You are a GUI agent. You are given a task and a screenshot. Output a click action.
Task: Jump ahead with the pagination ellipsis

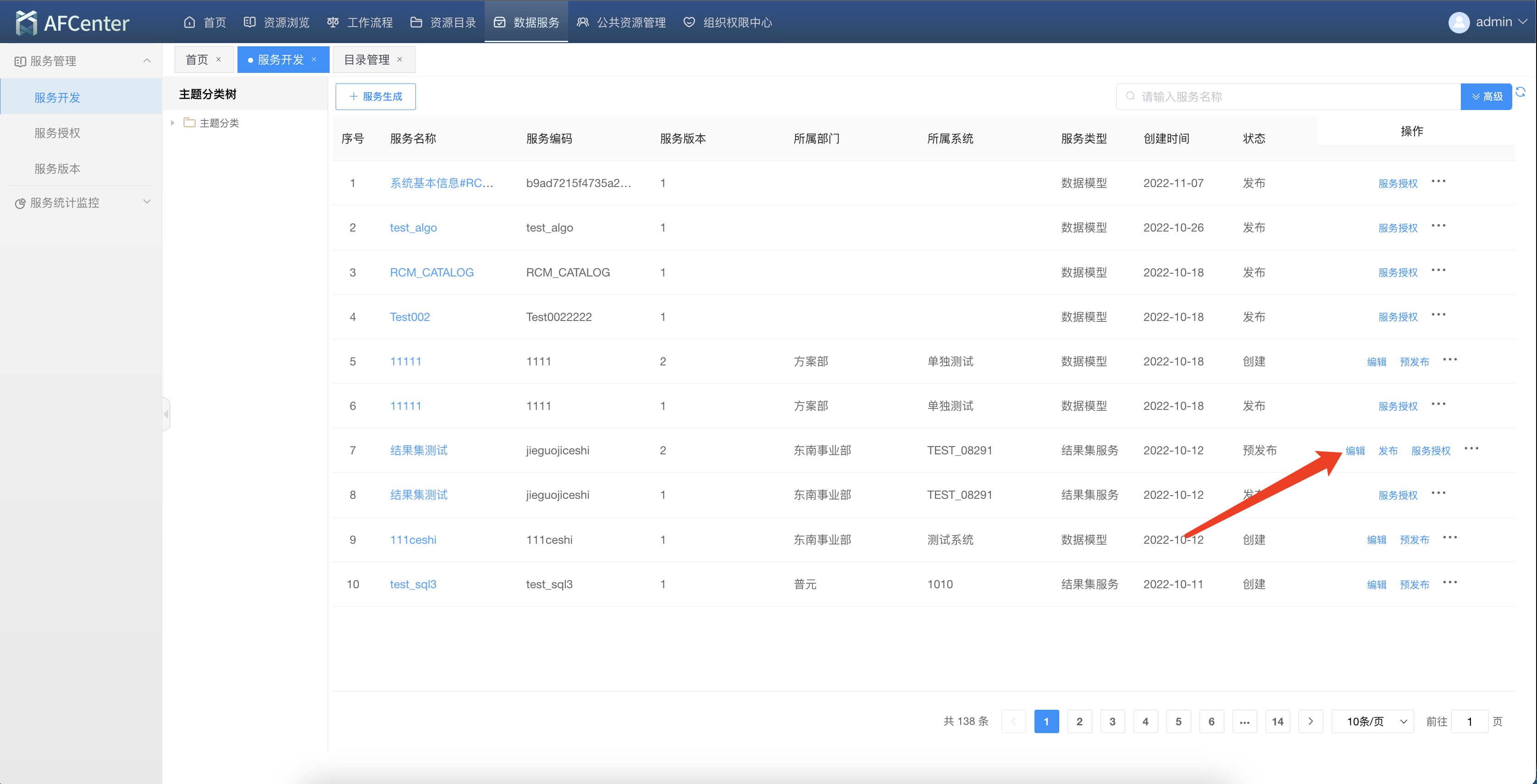[1244, 721]
